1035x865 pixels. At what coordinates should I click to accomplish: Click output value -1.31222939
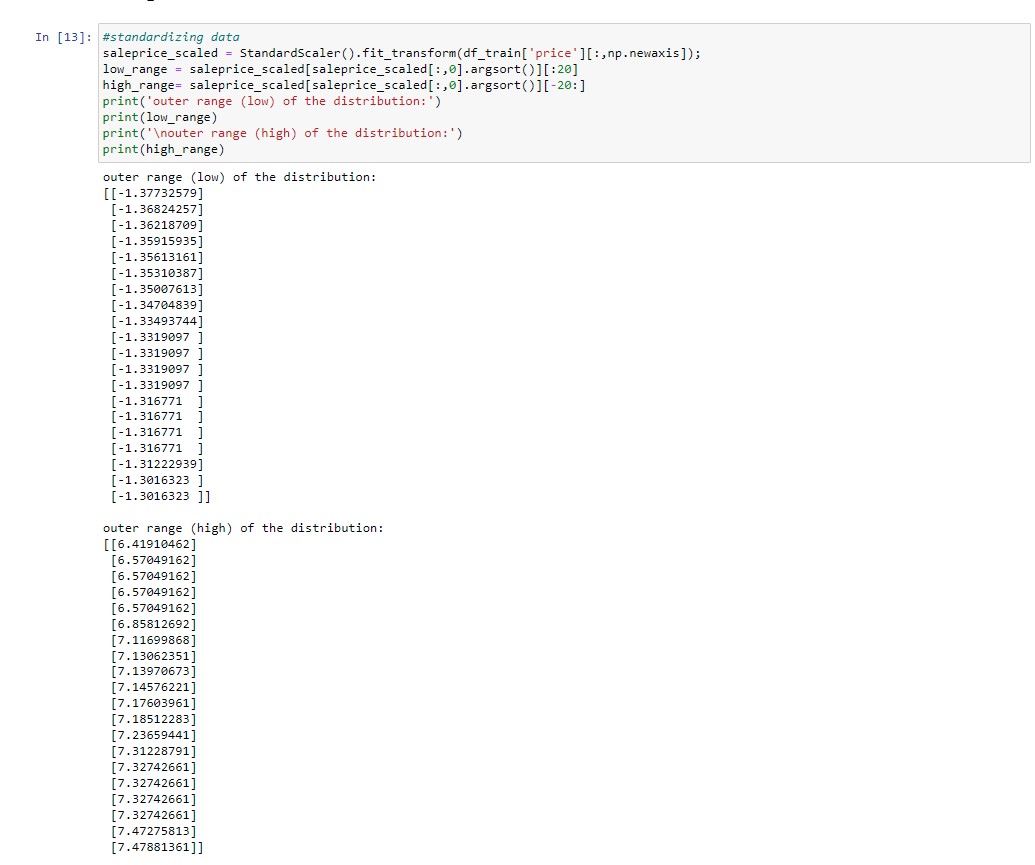[157, 464]
